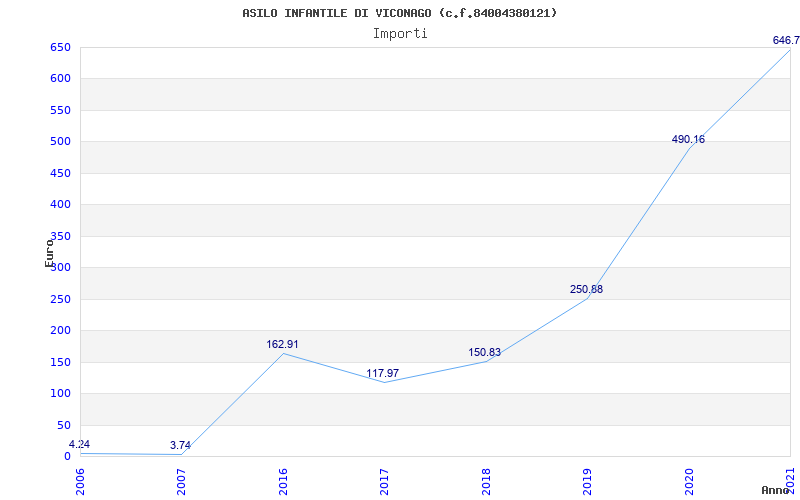Click the 2018 x-axis label
Image resolution: width=800 pixels, height=500 pixels.
click(486, 482)
